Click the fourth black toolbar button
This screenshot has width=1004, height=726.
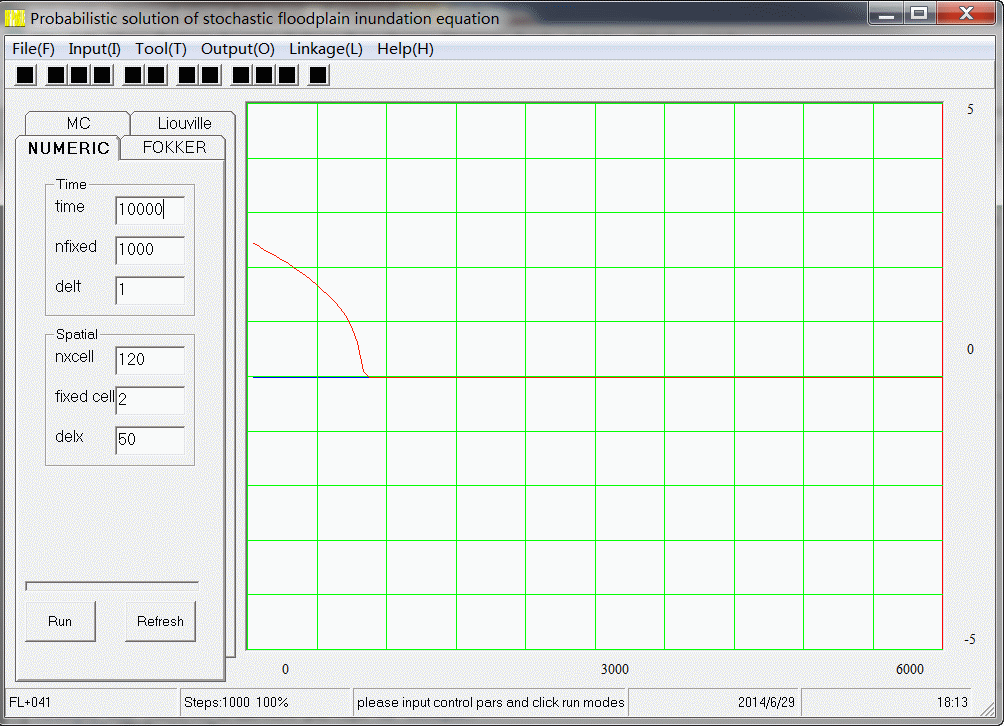coord(102,75)
